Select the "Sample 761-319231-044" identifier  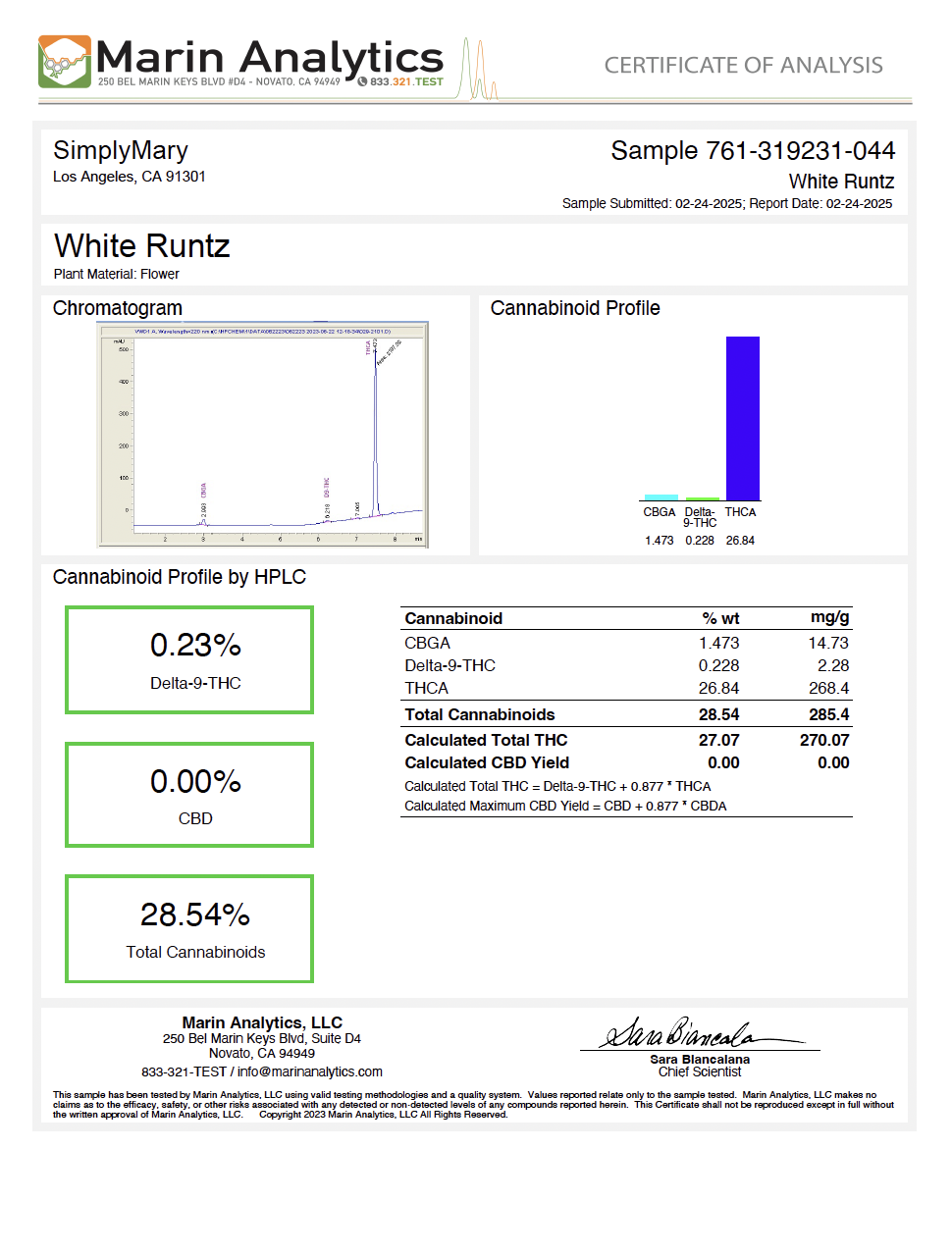tap(753, 150)
